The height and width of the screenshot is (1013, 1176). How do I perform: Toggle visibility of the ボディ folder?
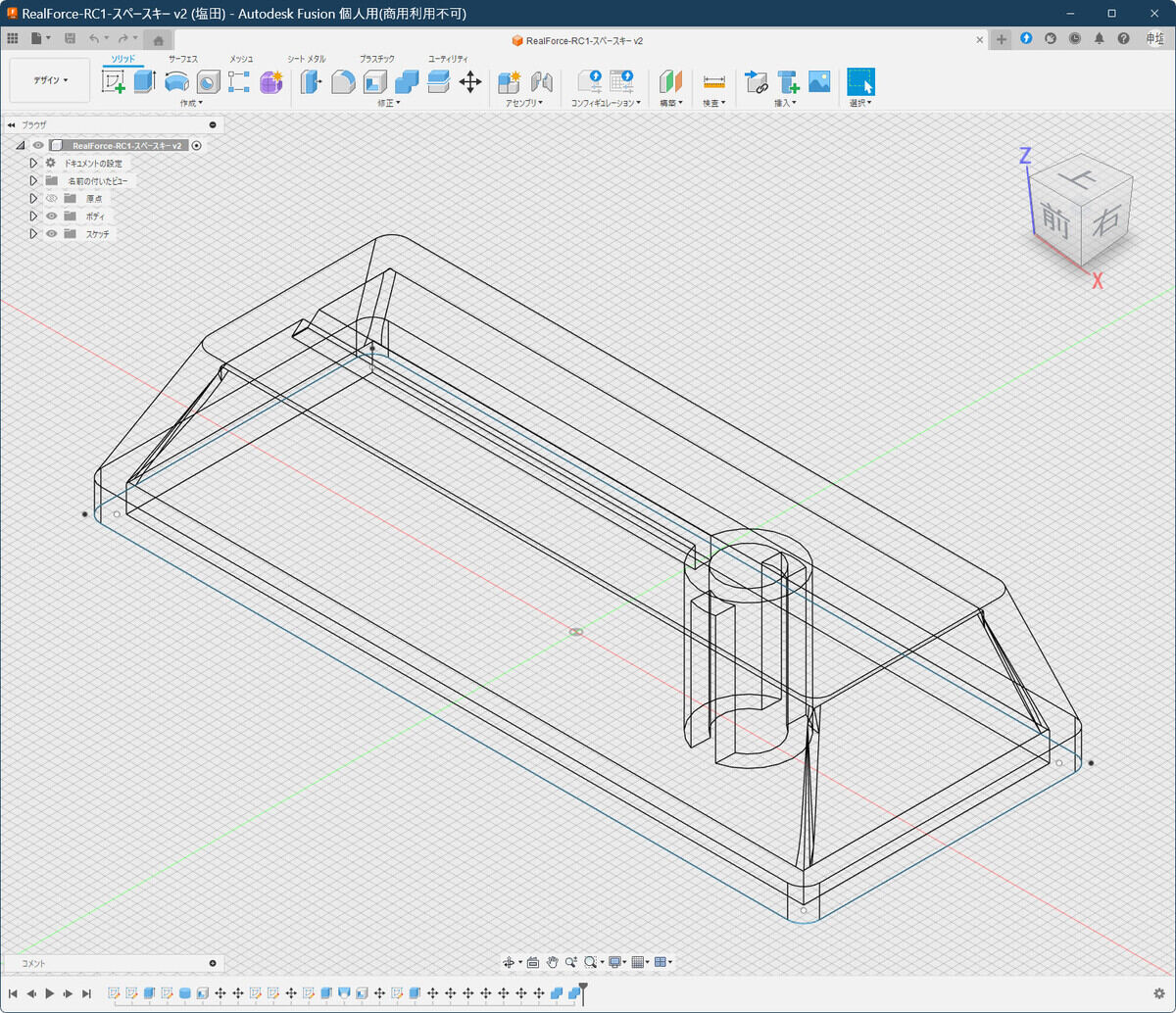click(x=52, y=217)
